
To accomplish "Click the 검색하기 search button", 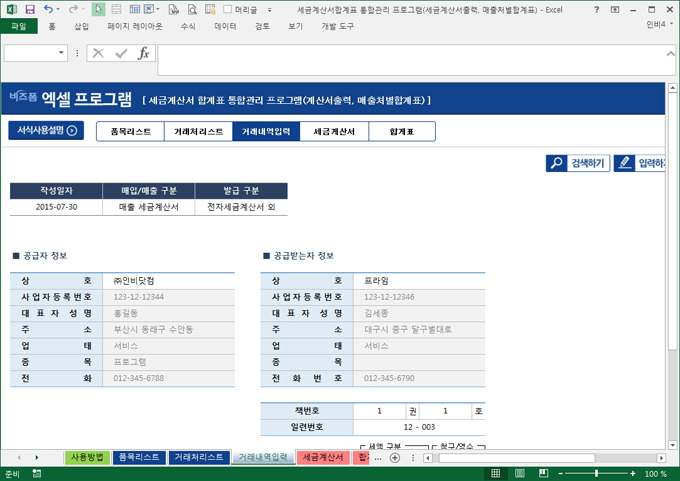I will (578, 163).
